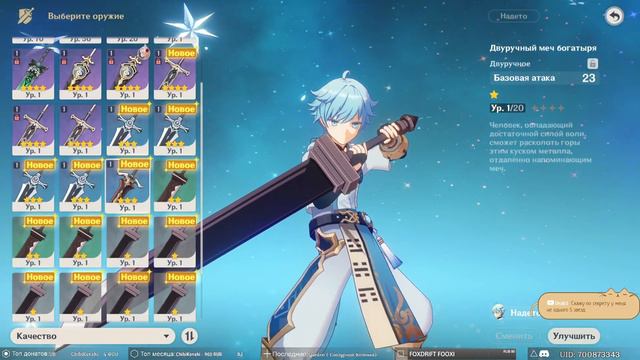Image resolution: width=640 pixels, height=360 pixels.
Task: Click the Выберите оружие heading
Action: (x=86, y=16)
